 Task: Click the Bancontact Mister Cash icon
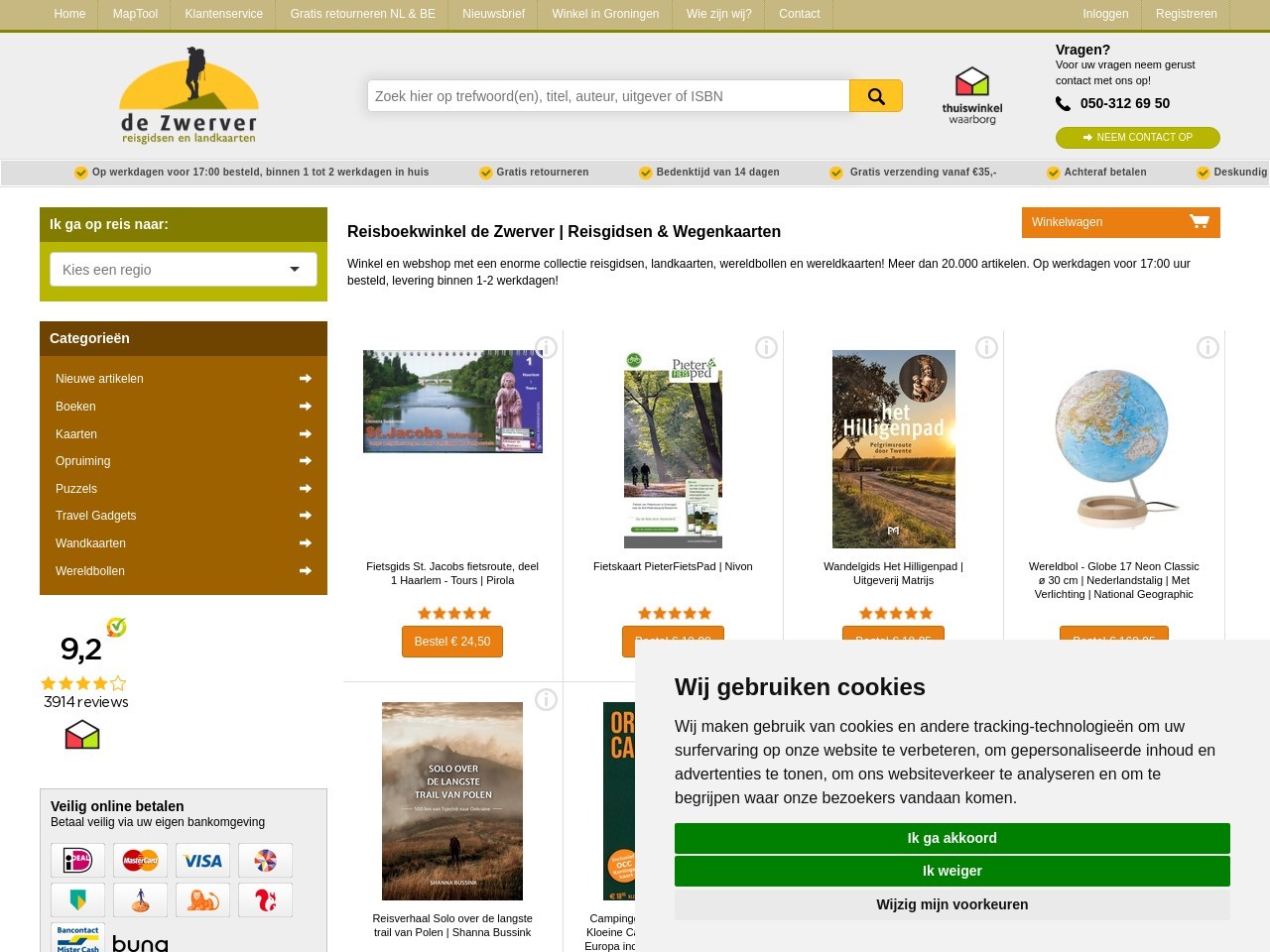coord(77,938)
